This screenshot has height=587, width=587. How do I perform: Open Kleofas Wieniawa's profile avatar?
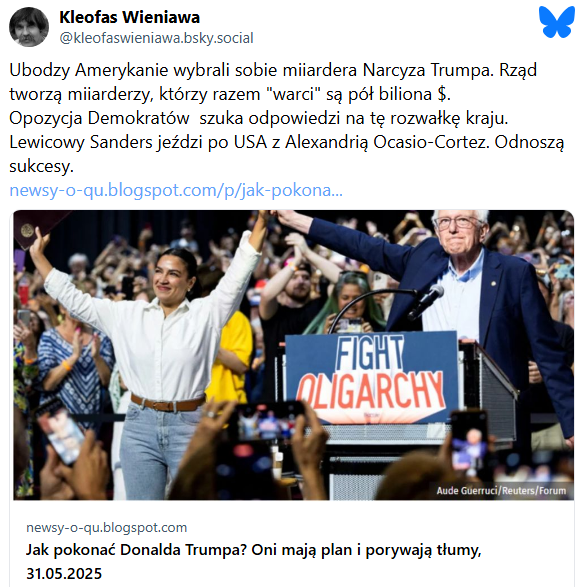coord(29,27)
